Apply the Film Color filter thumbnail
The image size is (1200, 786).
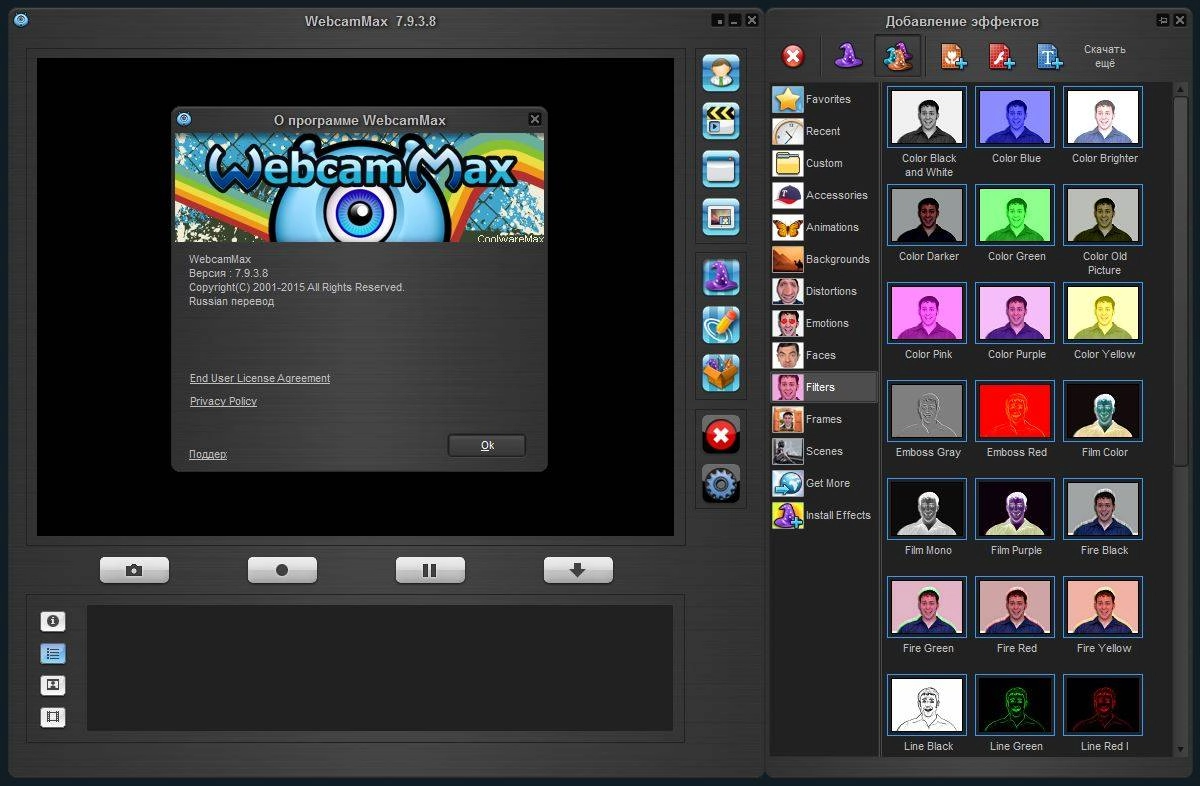(x=1104, y=411)
